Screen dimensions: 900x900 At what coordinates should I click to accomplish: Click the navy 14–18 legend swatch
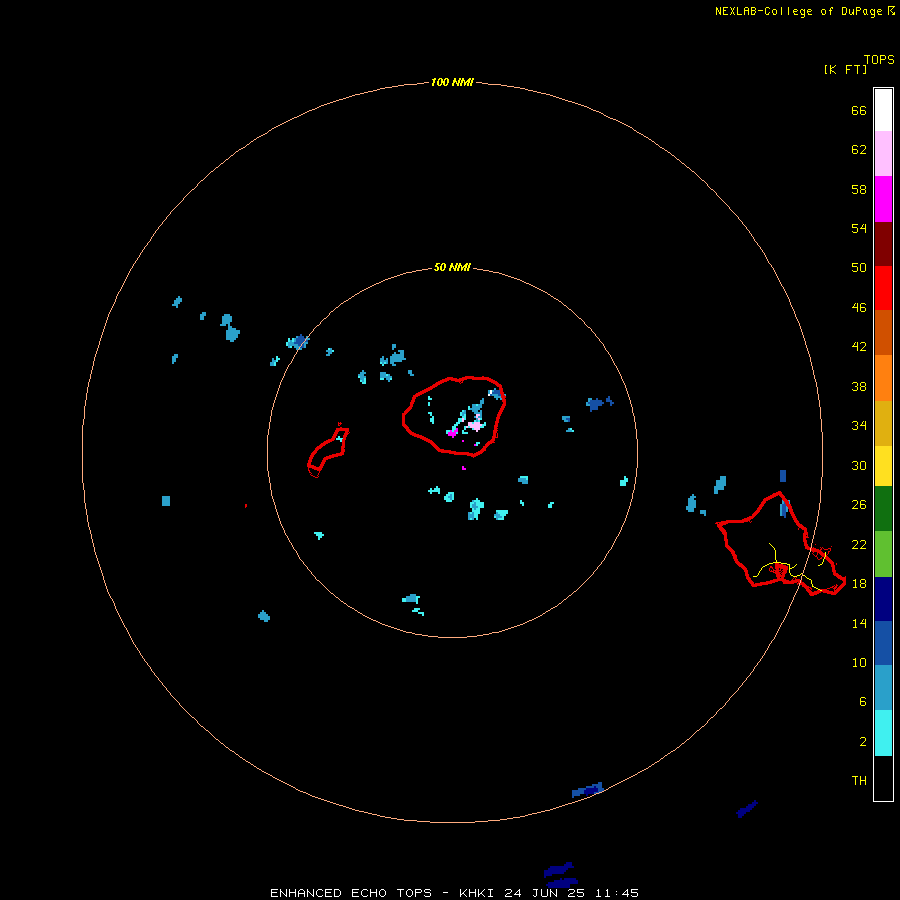click(x=883, y=599)
